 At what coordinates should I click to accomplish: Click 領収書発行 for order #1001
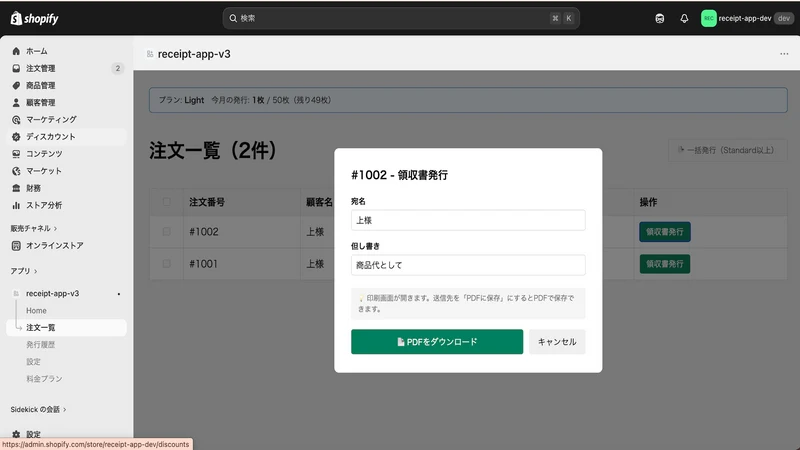click(665, 264)
